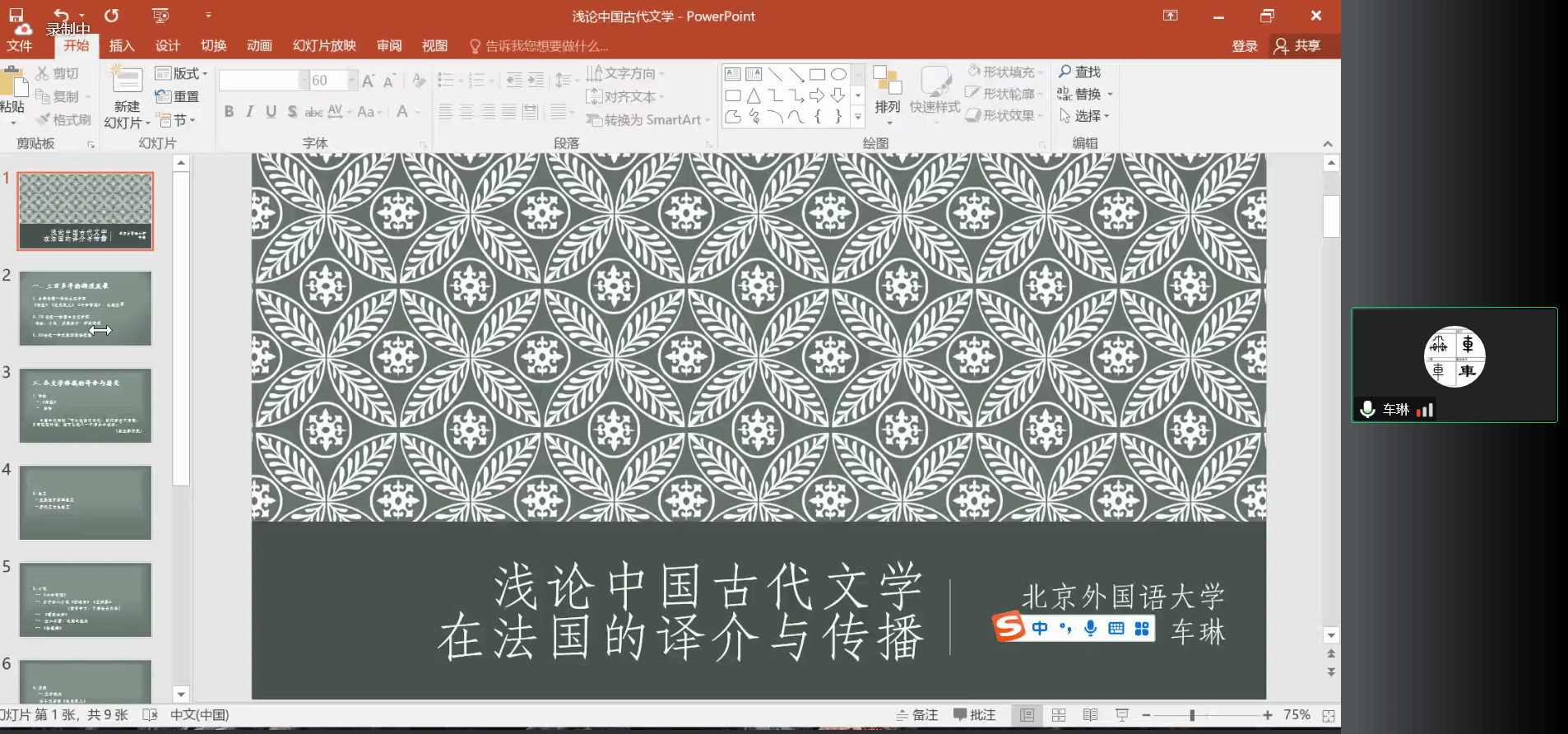Toggle Sogou Chinese/English input mode
This screenshot has width=1568, height=734.
[x=1040, y=629]
